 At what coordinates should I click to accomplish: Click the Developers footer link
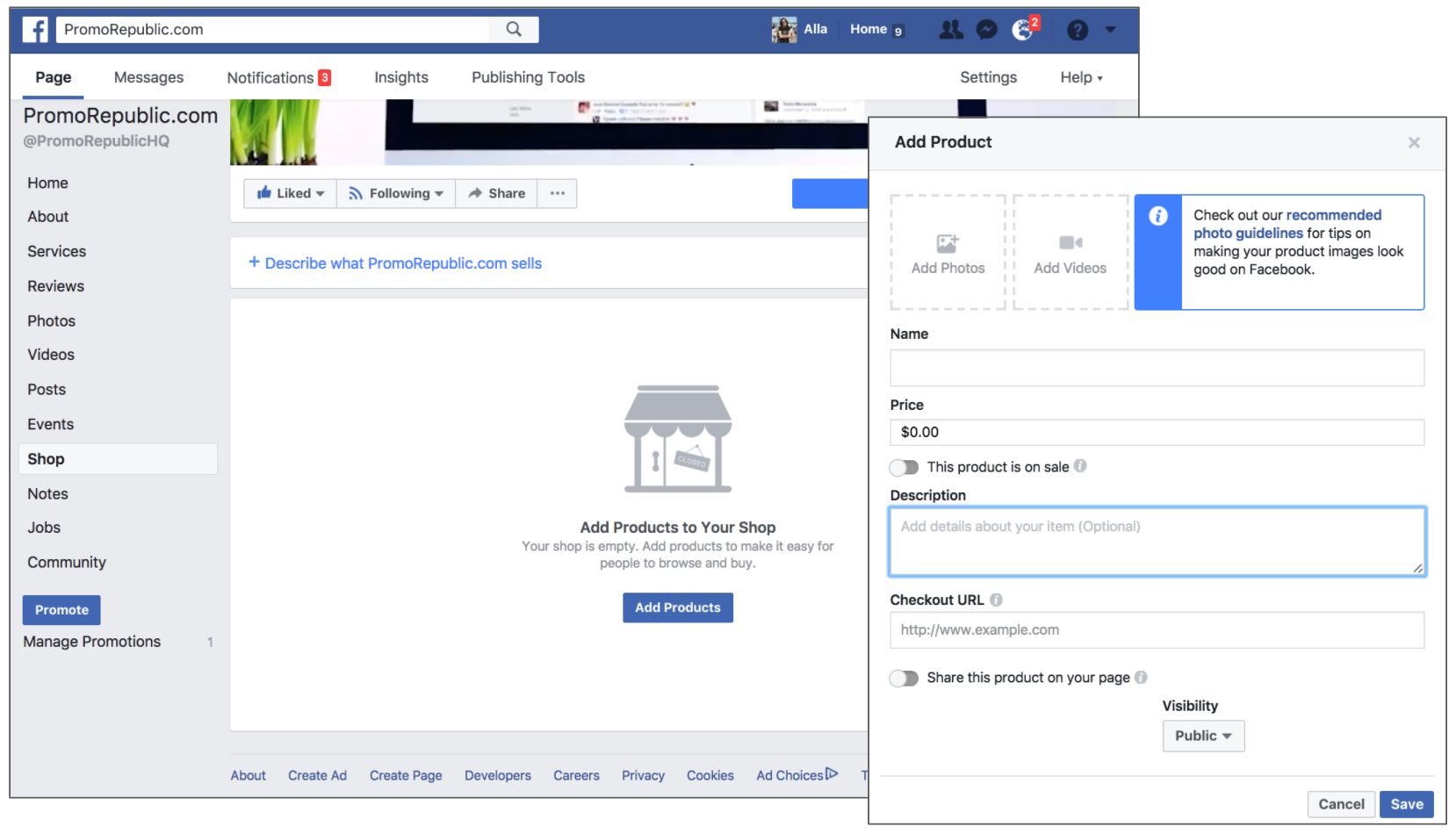[498, 775]
